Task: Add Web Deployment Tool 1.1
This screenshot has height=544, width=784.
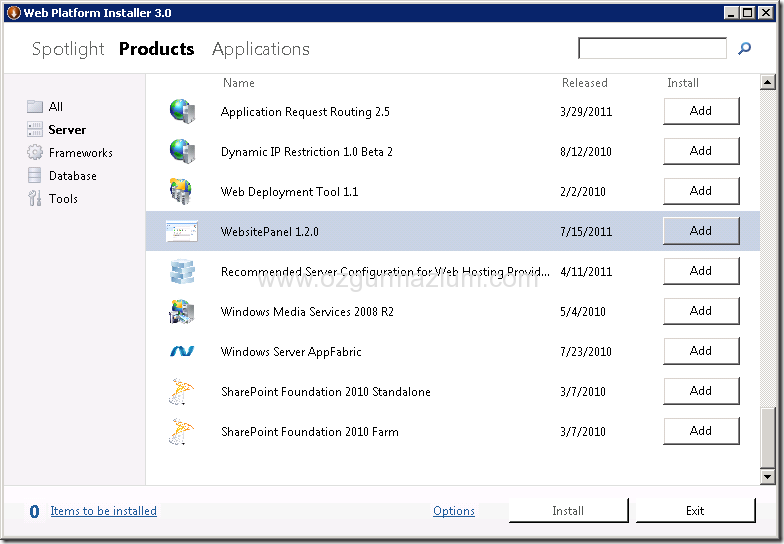Action: click(701, 191)
